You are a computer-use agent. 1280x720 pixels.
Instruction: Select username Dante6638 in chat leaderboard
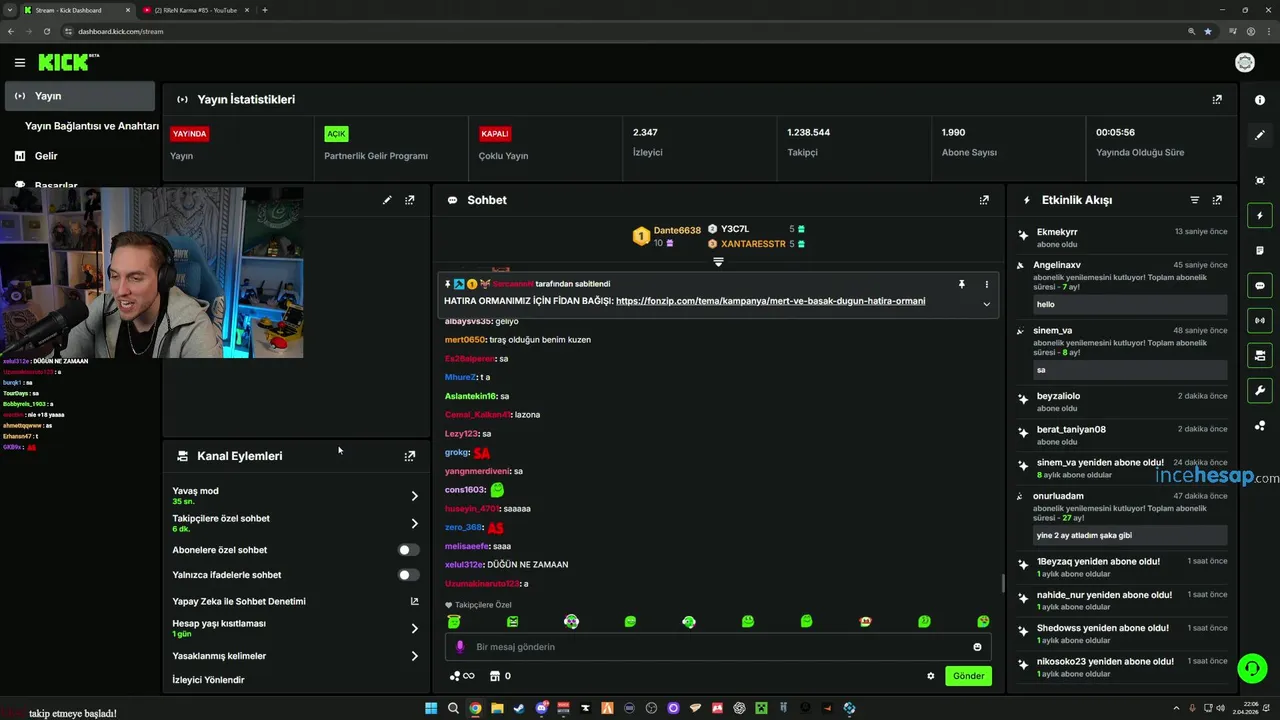677,230
